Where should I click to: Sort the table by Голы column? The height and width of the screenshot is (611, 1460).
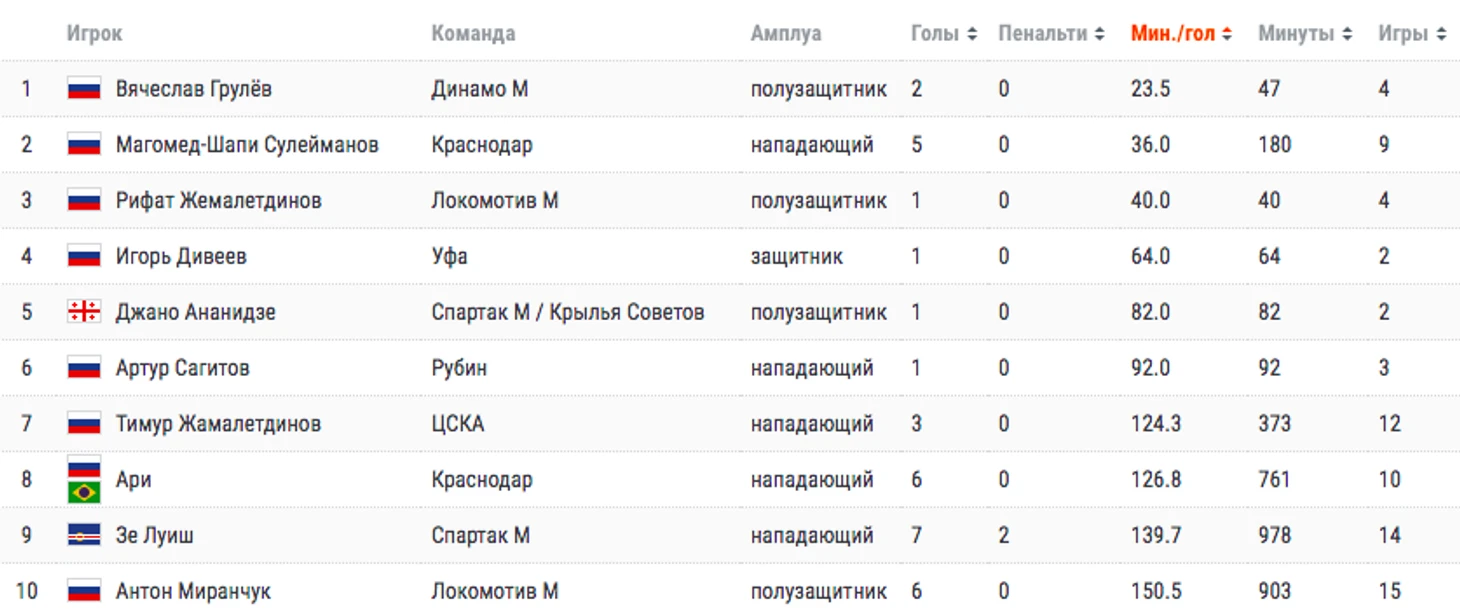tap(943, 33)
